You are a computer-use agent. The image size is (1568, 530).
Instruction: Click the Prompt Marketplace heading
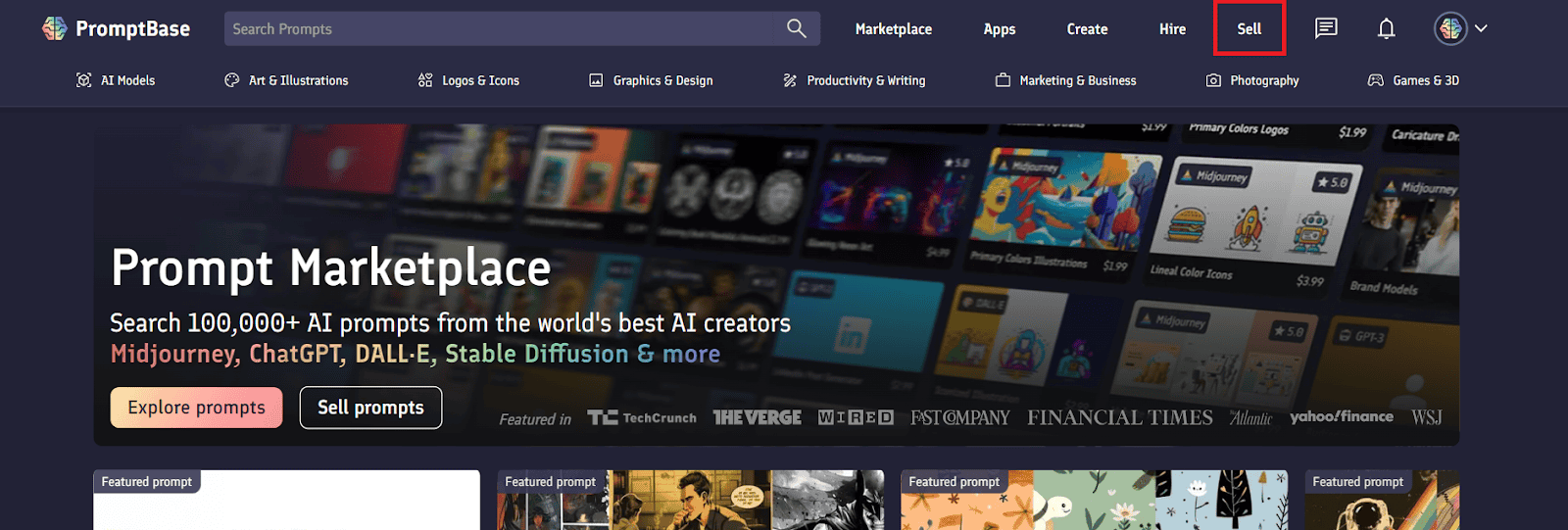pyautogui.click(x=331, y=268)
